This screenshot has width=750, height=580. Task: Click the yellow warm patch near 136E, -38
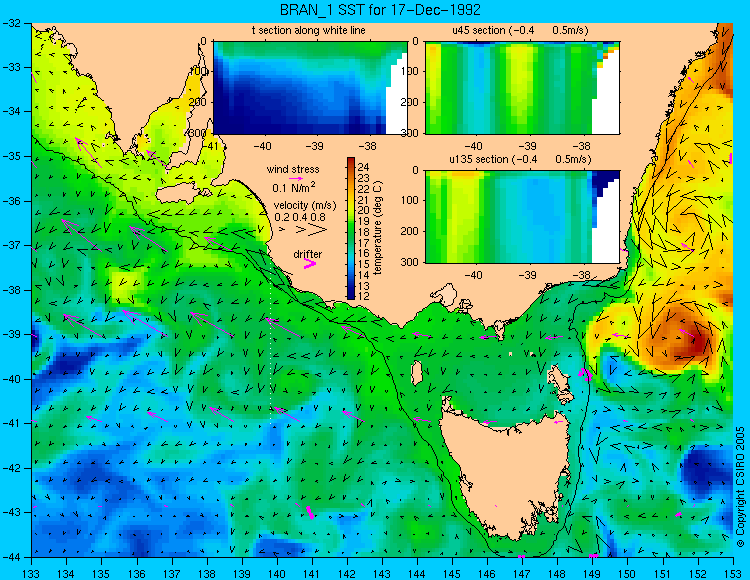pos(127,286)
